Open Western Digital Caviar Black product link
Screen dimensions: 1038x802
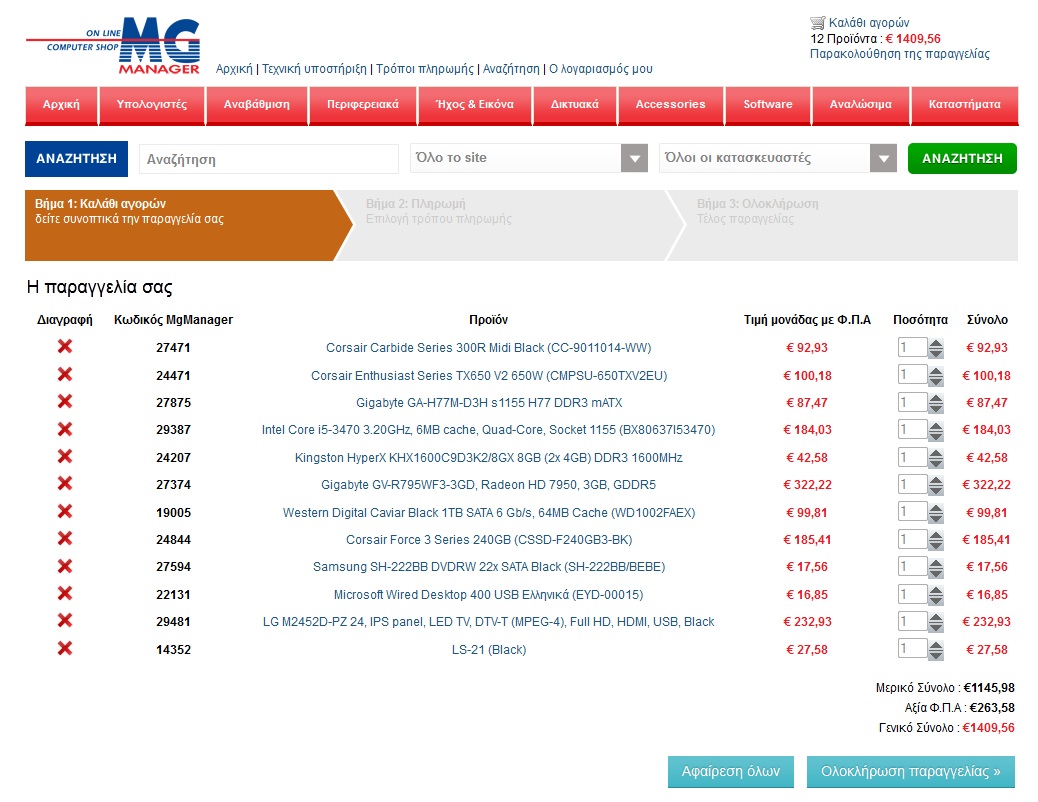pos(489,513)
